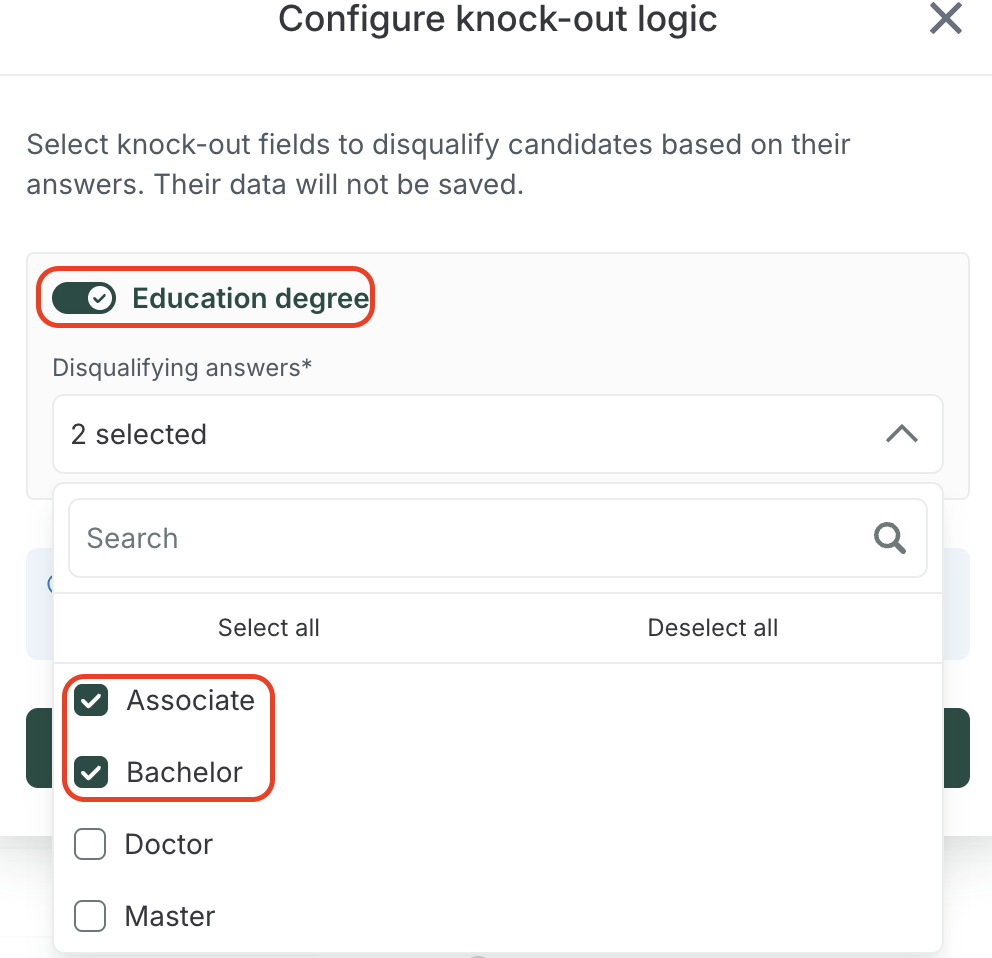Collapse the dropdown using the chevron arrow

coord(901,434)
